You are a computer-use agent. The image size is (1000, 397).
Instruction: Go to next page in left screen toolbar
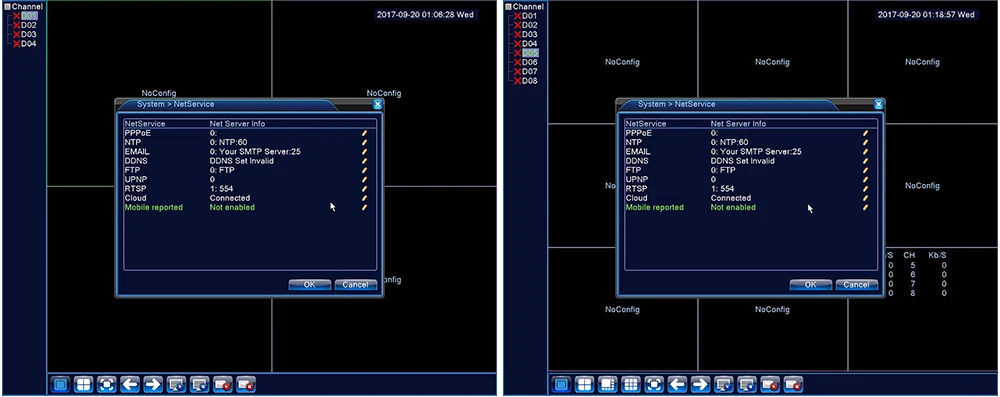(x=153, y=384)
